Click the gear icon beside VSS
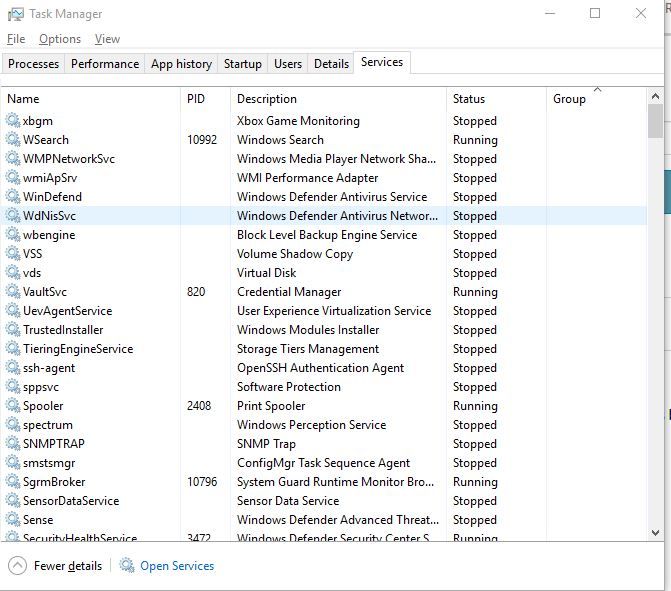 tap(13, 253)
